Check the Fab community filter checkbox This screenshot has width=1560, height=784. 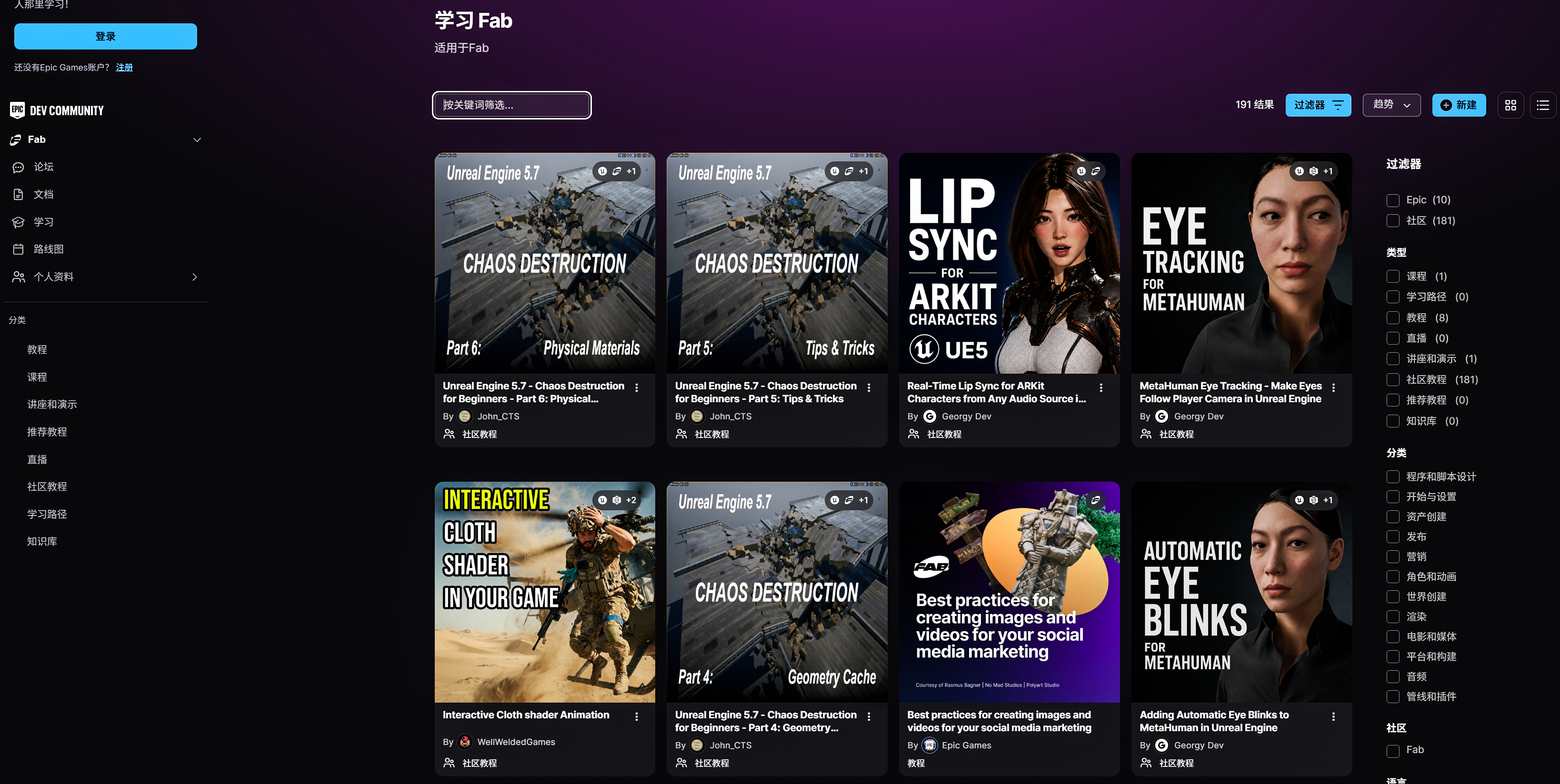pos(1393,751)
